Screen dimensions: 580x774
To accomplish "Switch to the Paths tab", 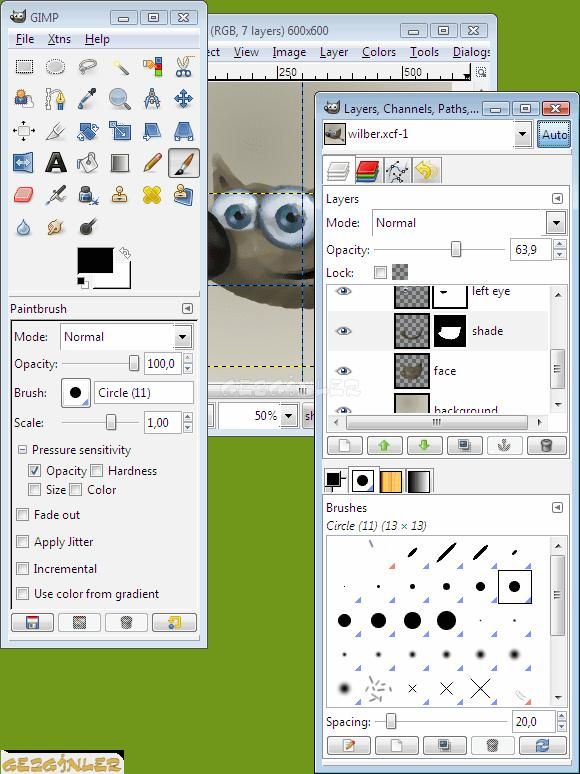I will coord(397,171).
